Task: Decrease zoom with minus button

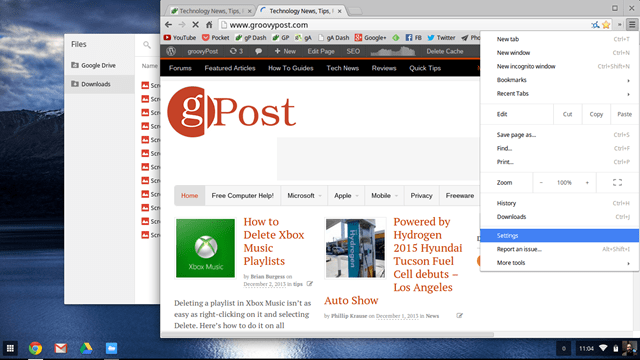Action: 541,182
